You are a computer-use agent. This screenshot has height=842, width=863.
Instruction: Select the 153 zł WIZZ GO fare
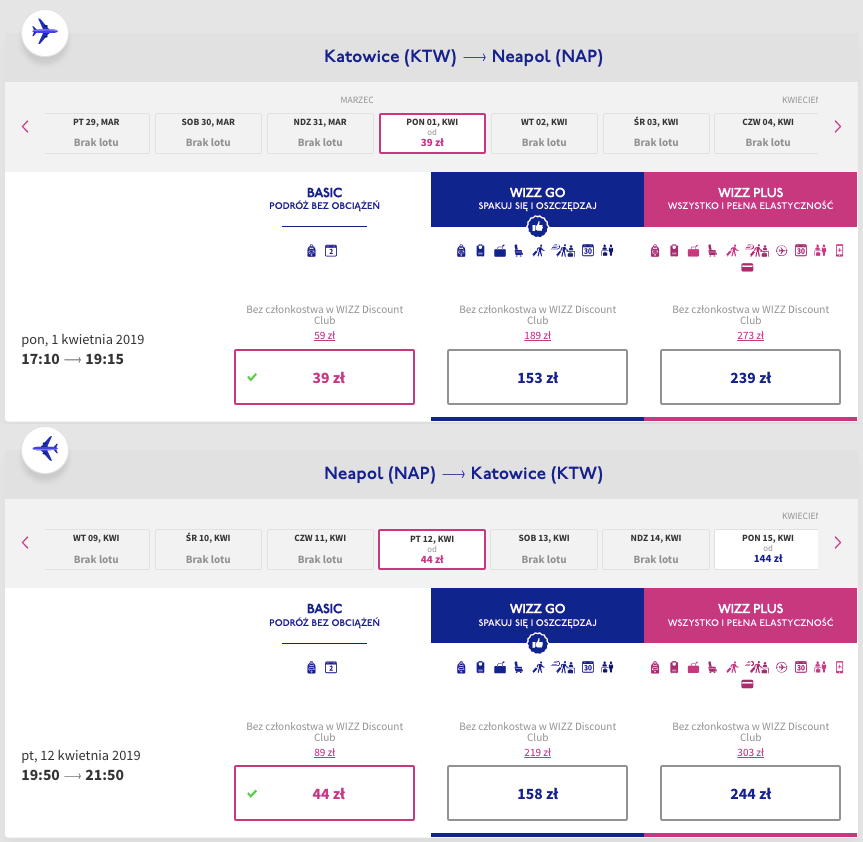537,378
